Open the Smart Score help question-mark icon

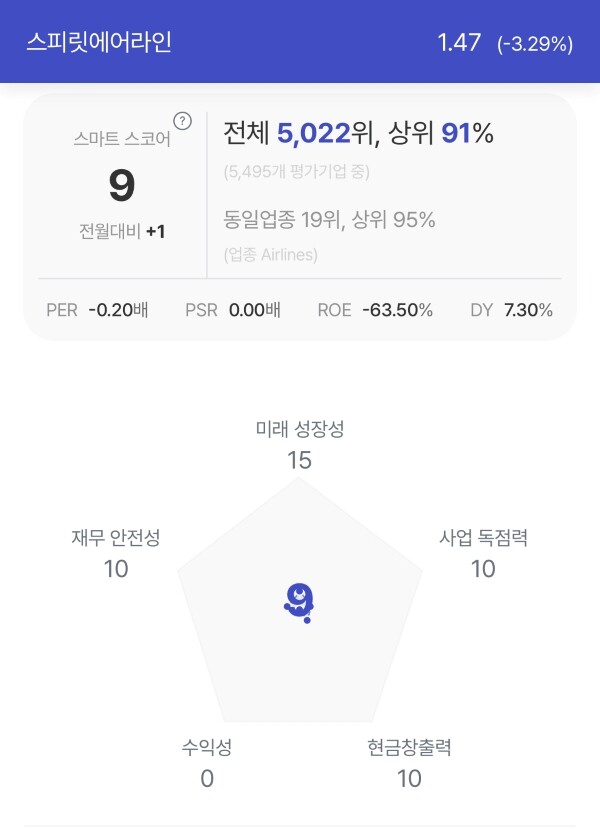[182, 121]
